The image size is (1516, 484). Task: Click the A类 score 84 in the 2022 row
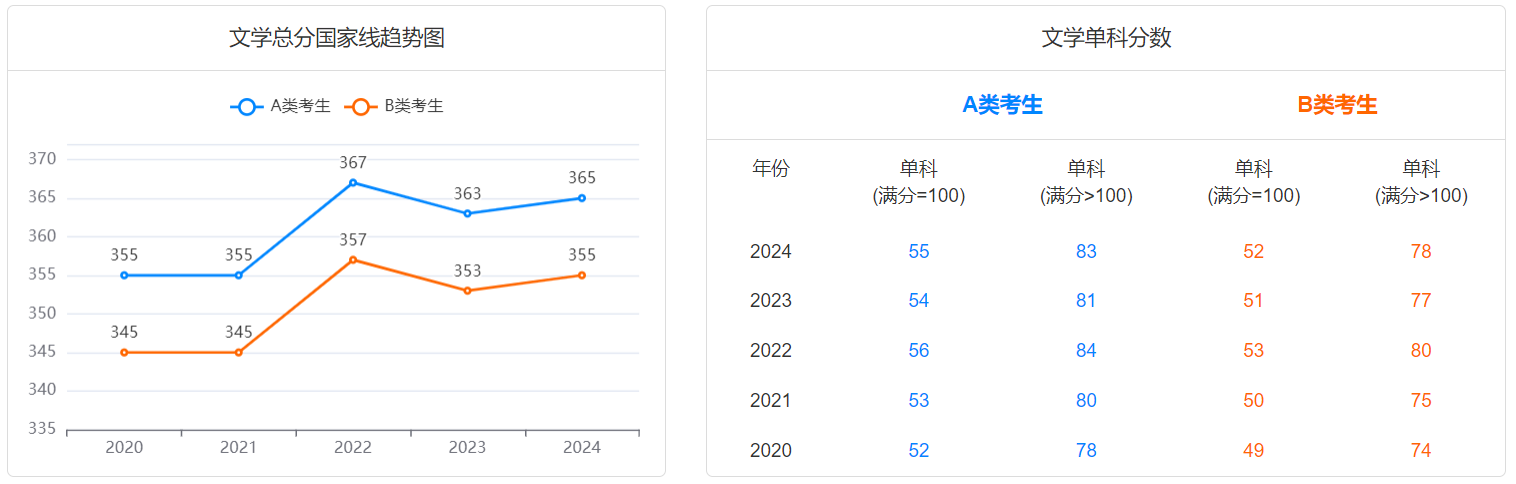(x=1086, y=351)
